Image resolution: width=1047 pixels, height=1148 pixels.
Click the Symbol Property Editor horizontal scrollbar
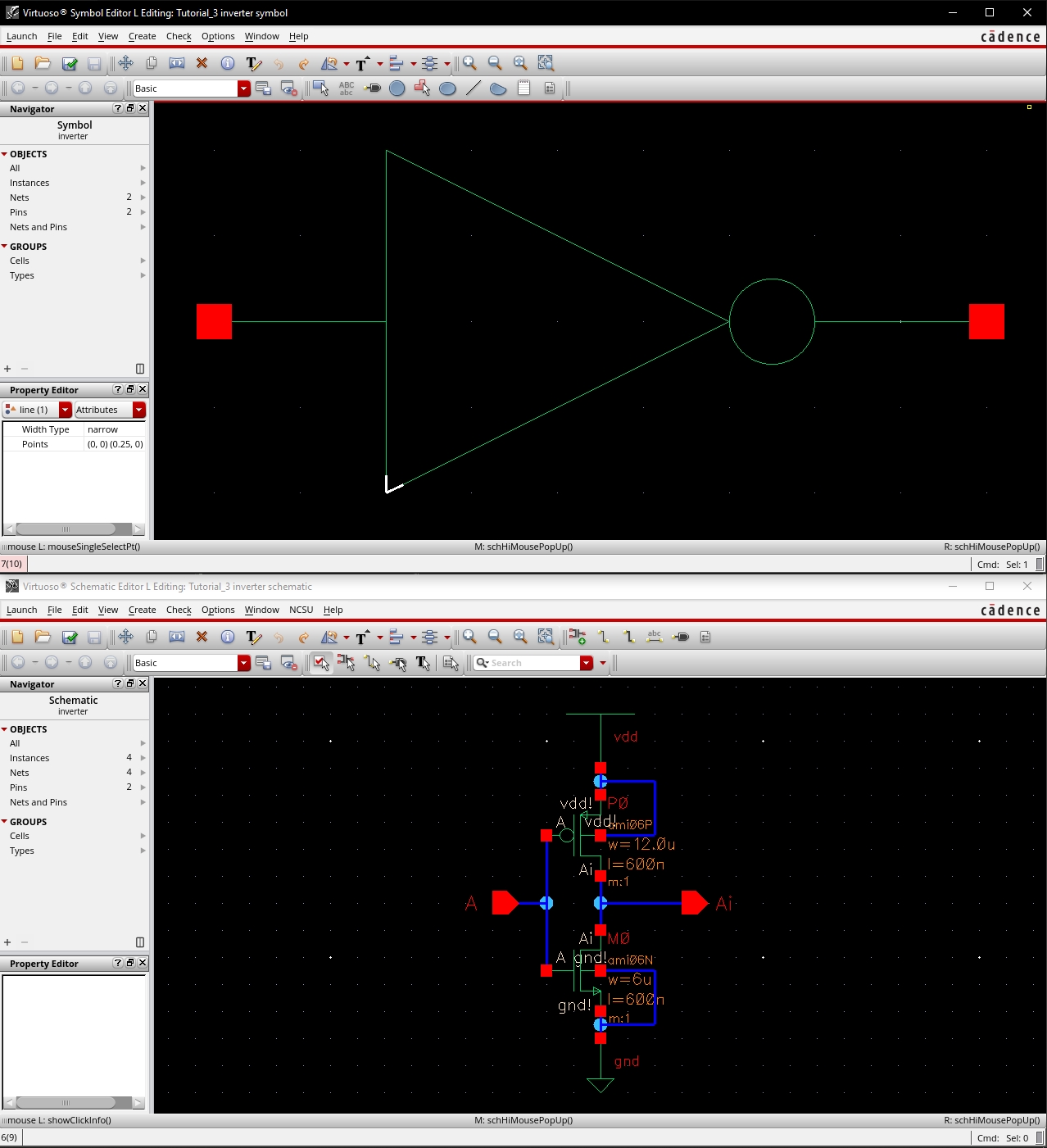tap(74, 529)
